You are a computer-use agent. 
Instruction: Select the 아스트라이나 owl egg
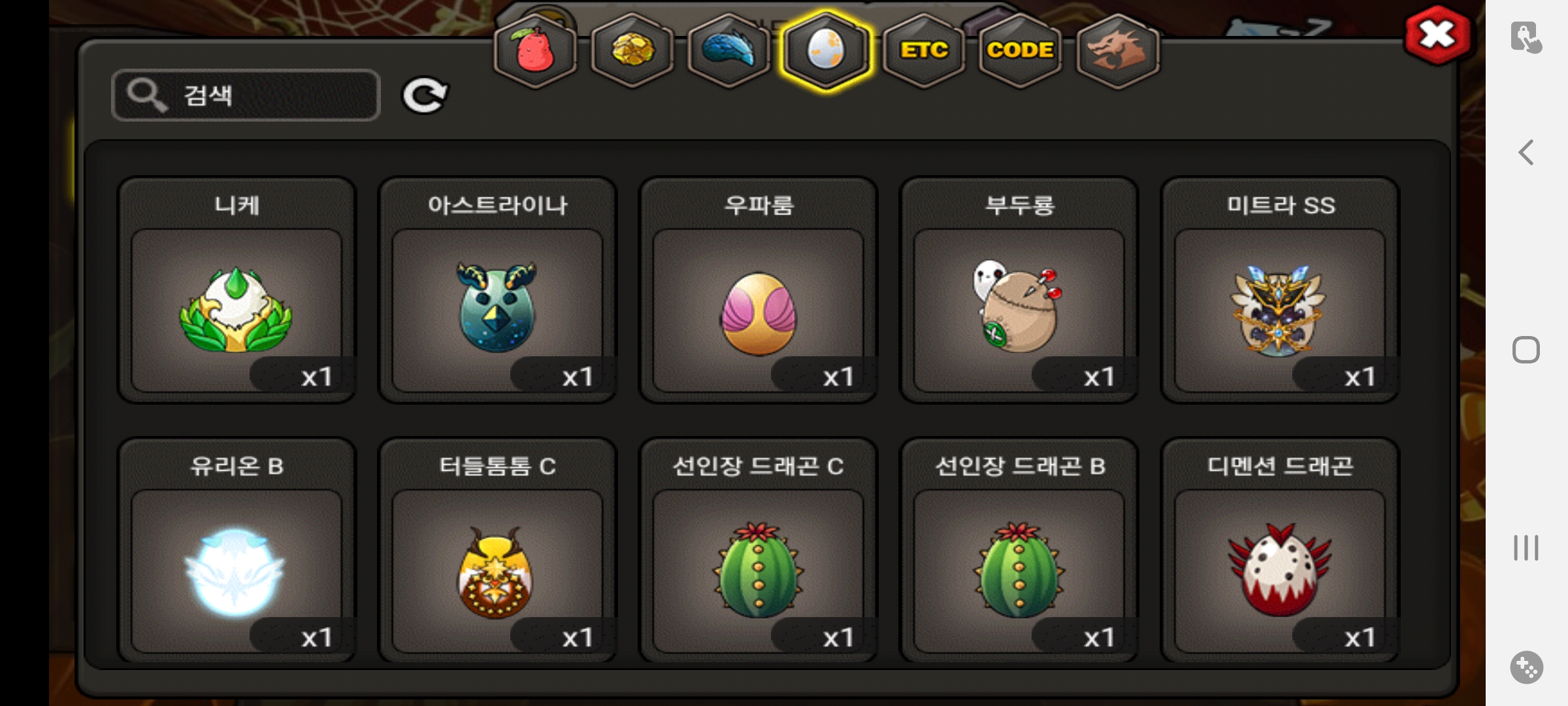coord(497,290)
